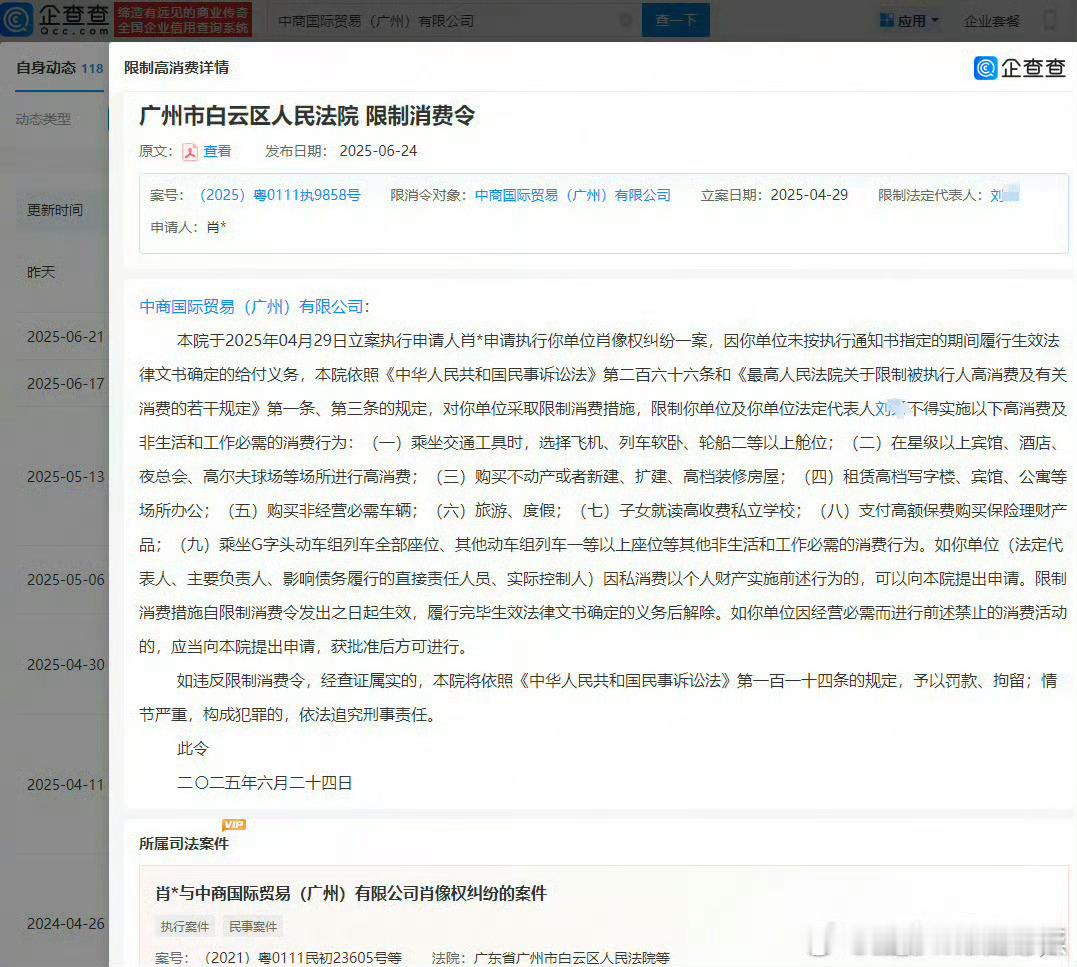Click the clear icon in the search box
Viewport: 1077px width, 967px height.
pyautogui.click(x=626, y=21)
